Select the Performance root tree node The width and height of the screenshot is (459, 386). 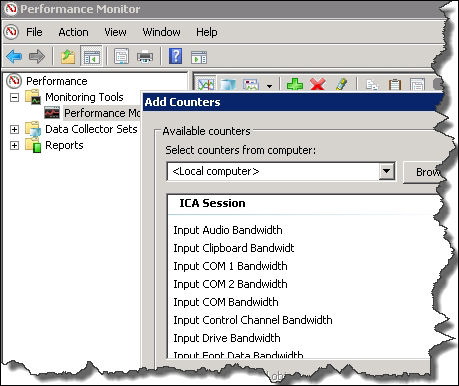57,81
